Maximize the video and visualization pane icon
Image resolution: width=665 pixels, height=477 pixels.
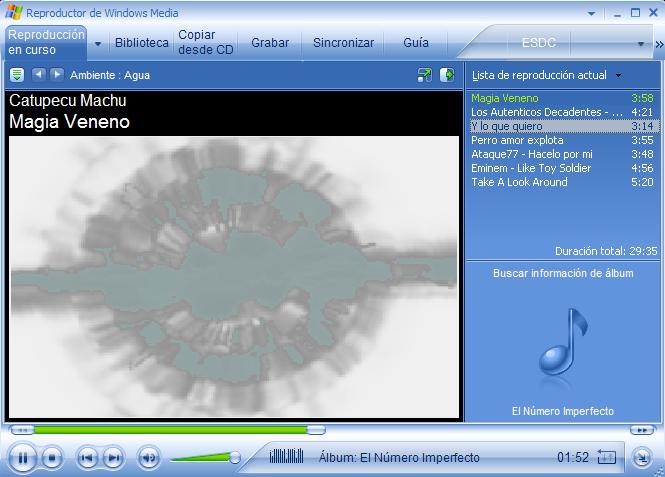point(447,75)
